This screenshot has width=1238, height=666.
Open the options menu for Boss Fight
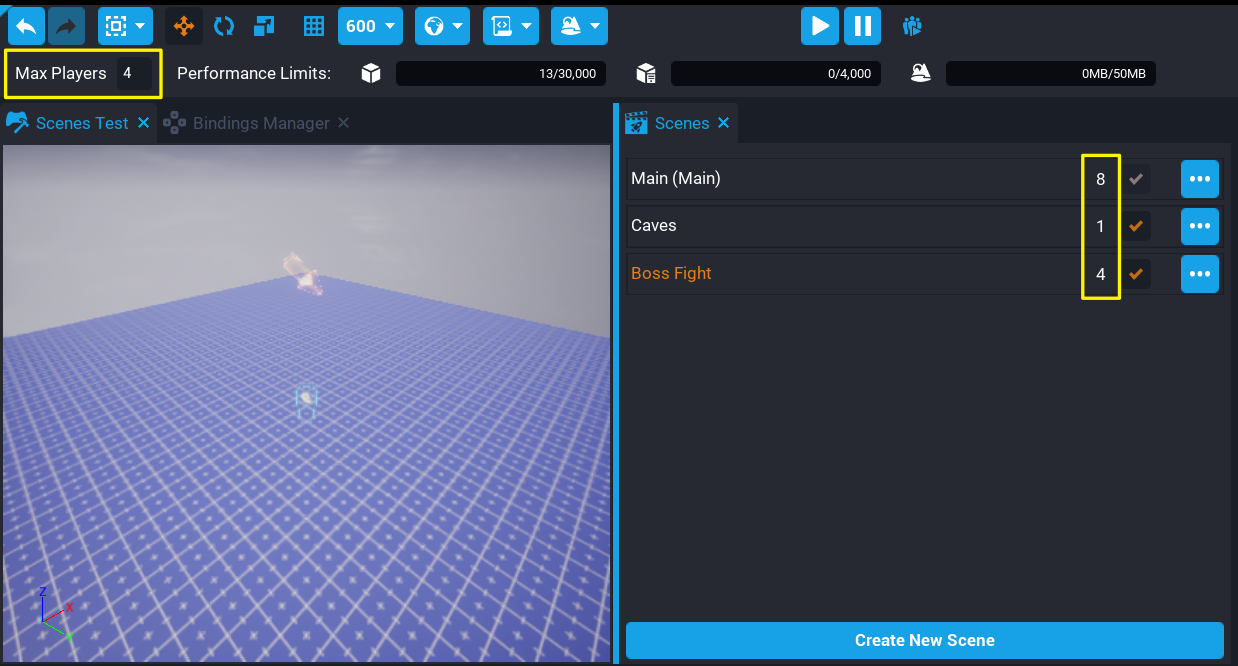[1199, 273]
